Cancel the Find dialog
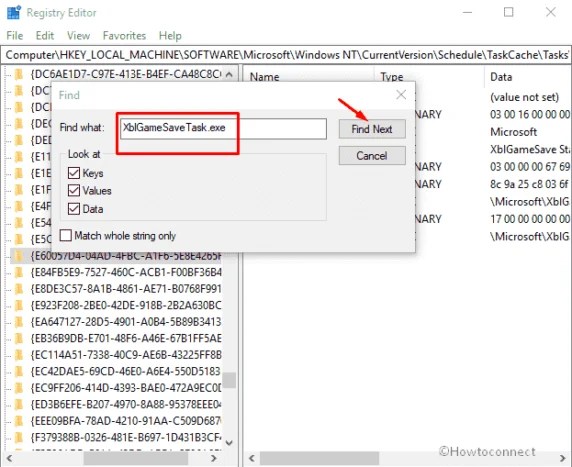The width and height of the screenshot is (572, 467). (x=372, y=156)
